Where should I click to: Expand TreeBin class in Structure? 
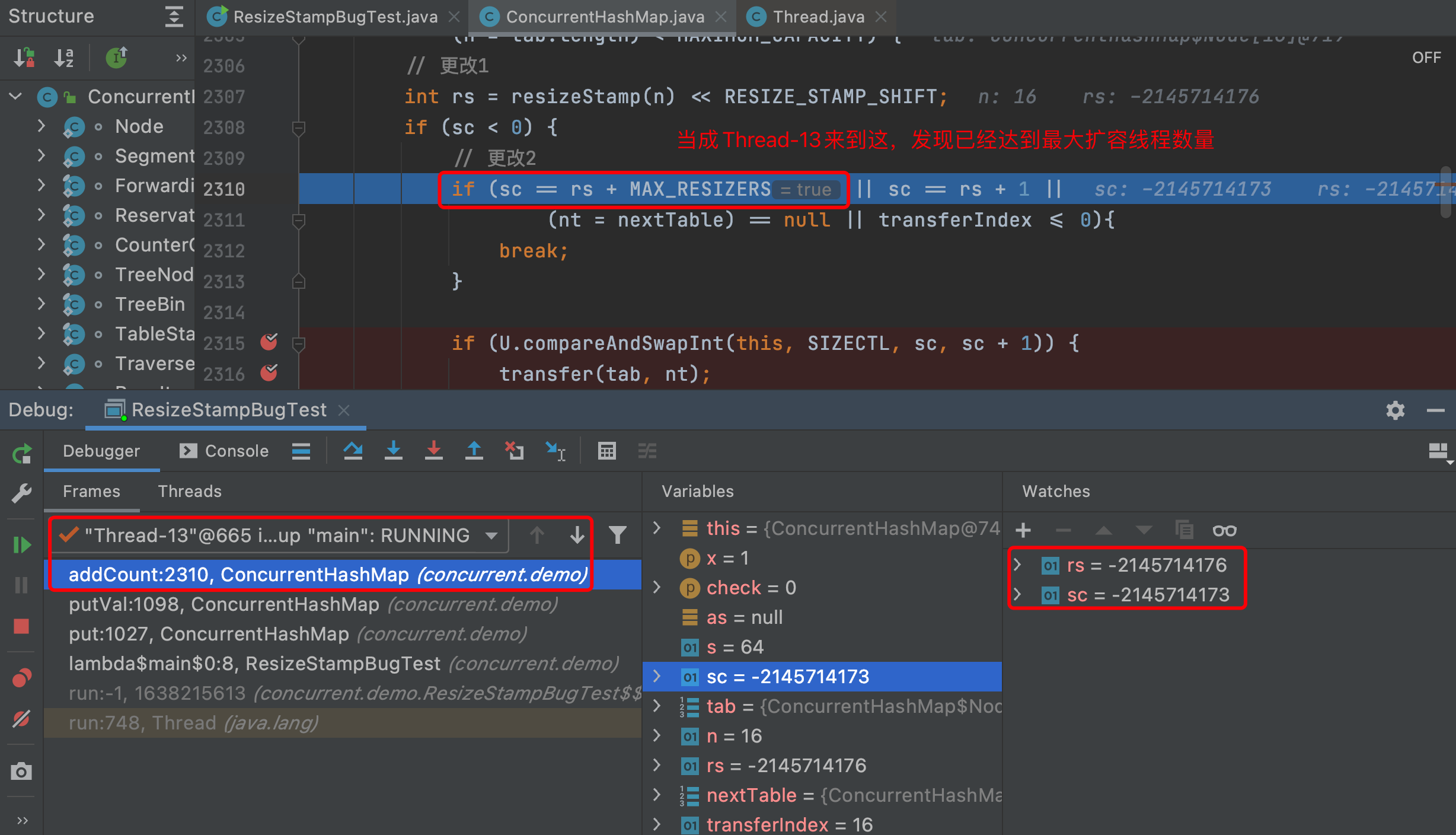coord(41,304)
